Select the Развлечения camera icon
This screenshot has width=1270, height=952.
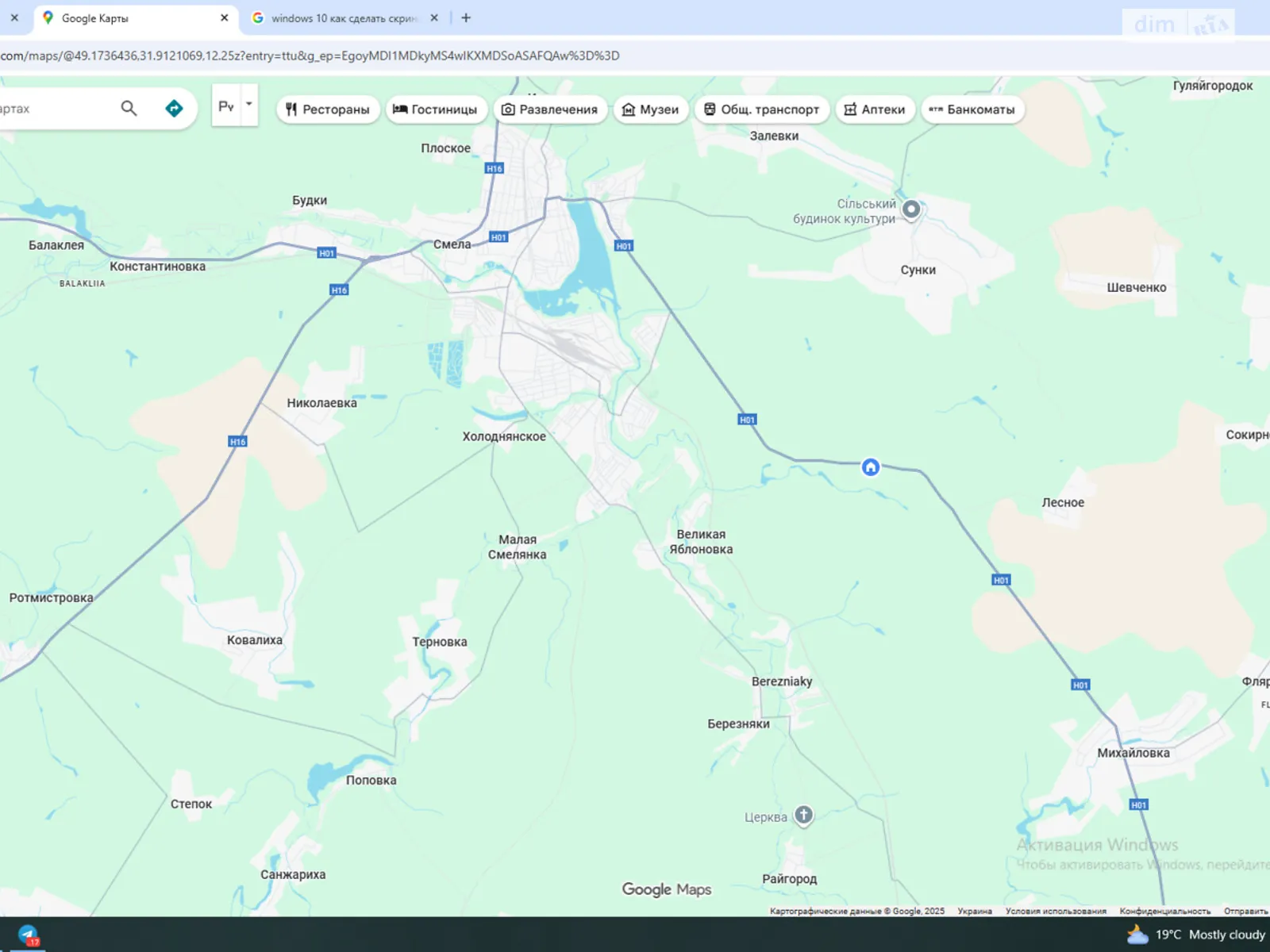point(508,109)
